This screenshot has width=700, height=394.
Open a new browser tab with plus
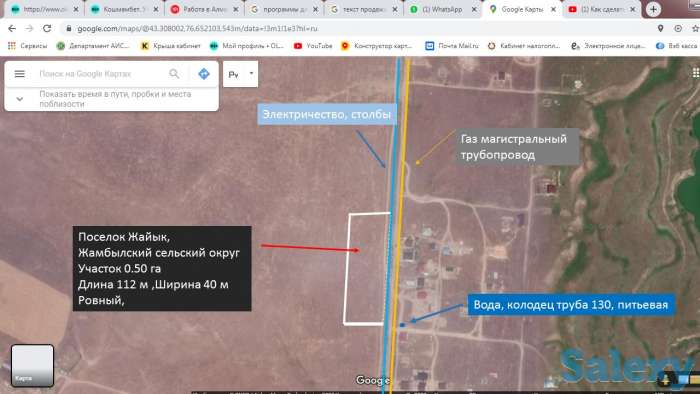pos(653,9)
